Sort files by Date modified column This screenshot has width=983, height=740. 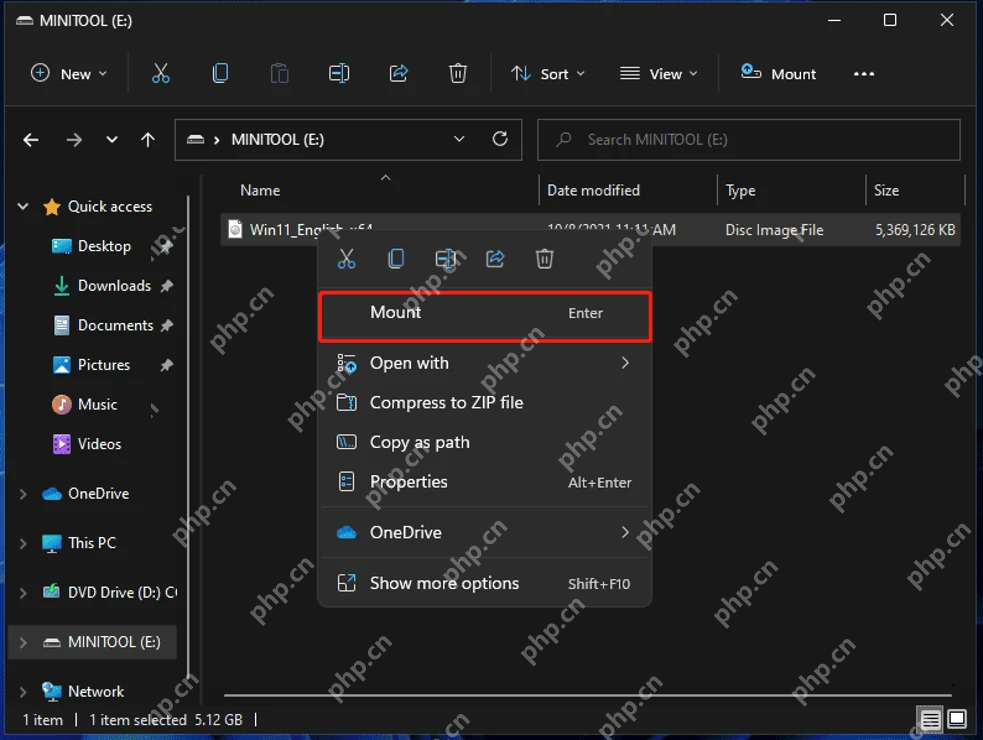click(593, 190)
